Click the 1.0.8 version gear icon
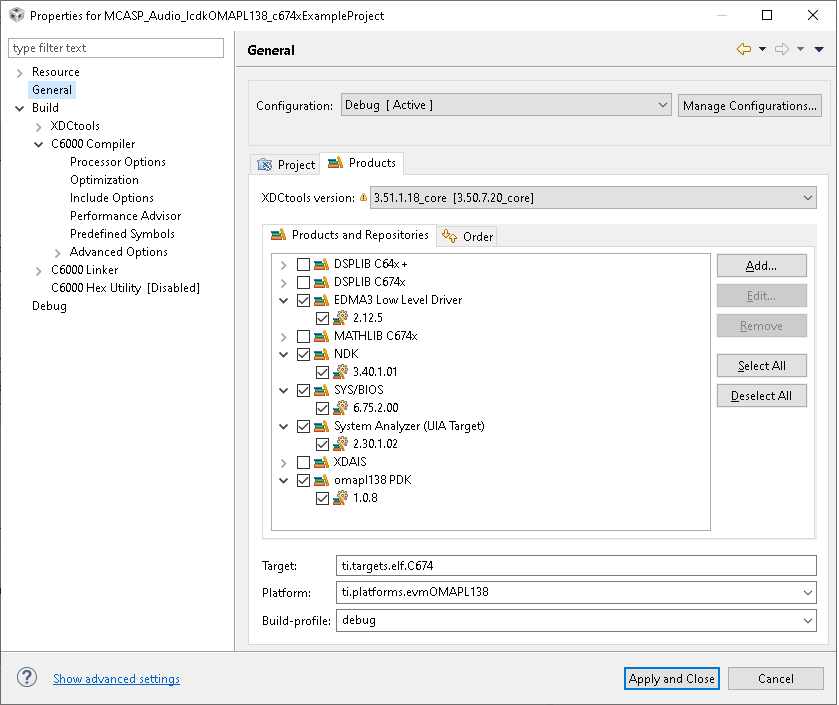The width and height of the screenshot is (839, 705). tap(341, 498)
